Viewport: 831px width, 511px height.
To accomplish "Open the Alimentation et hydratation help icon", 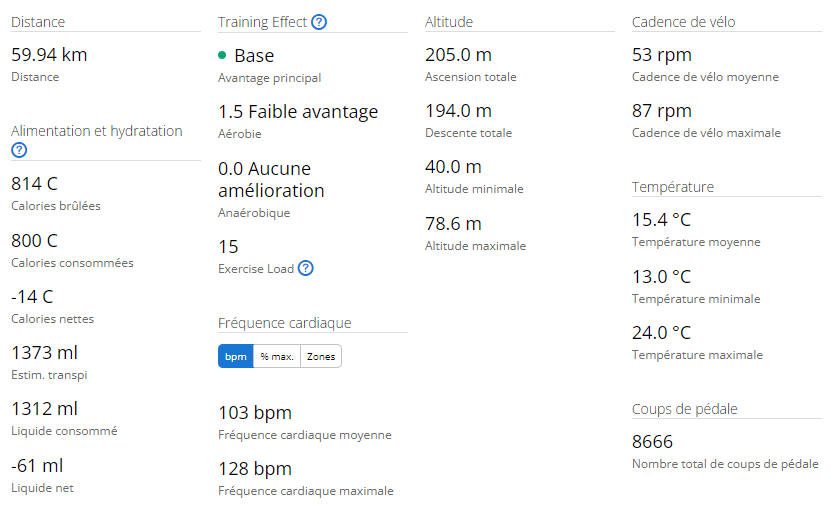I will 19,150.
